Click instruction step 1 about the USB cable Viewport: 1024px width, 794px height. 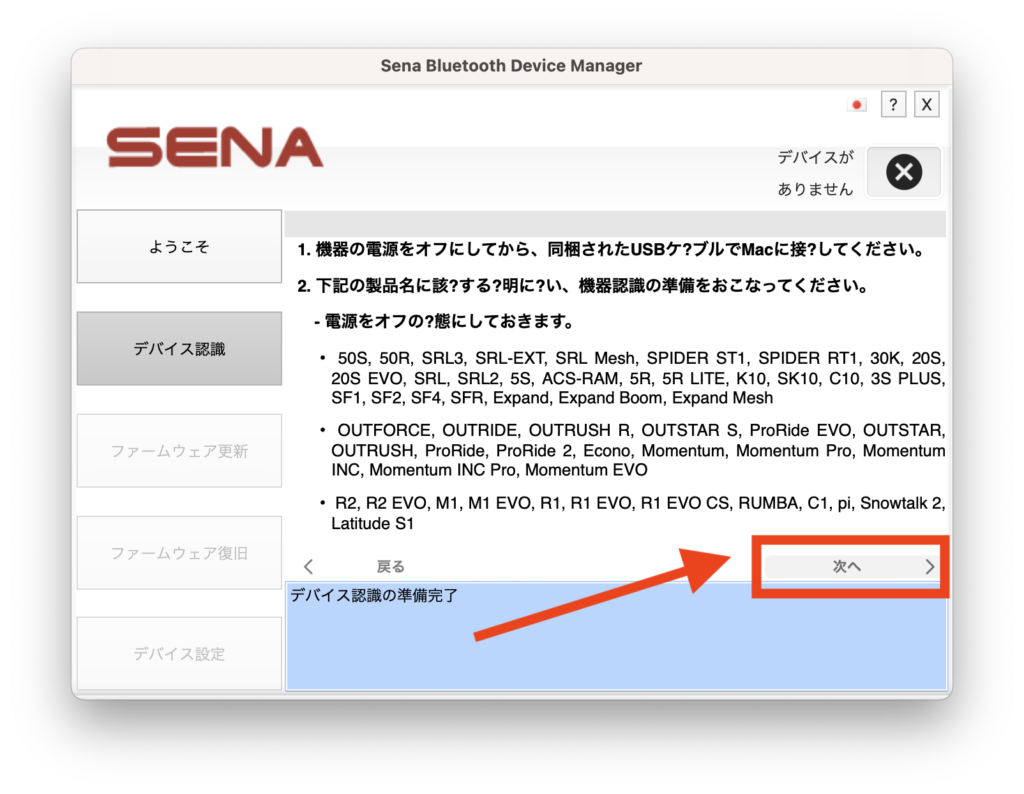tap(611, 249)
